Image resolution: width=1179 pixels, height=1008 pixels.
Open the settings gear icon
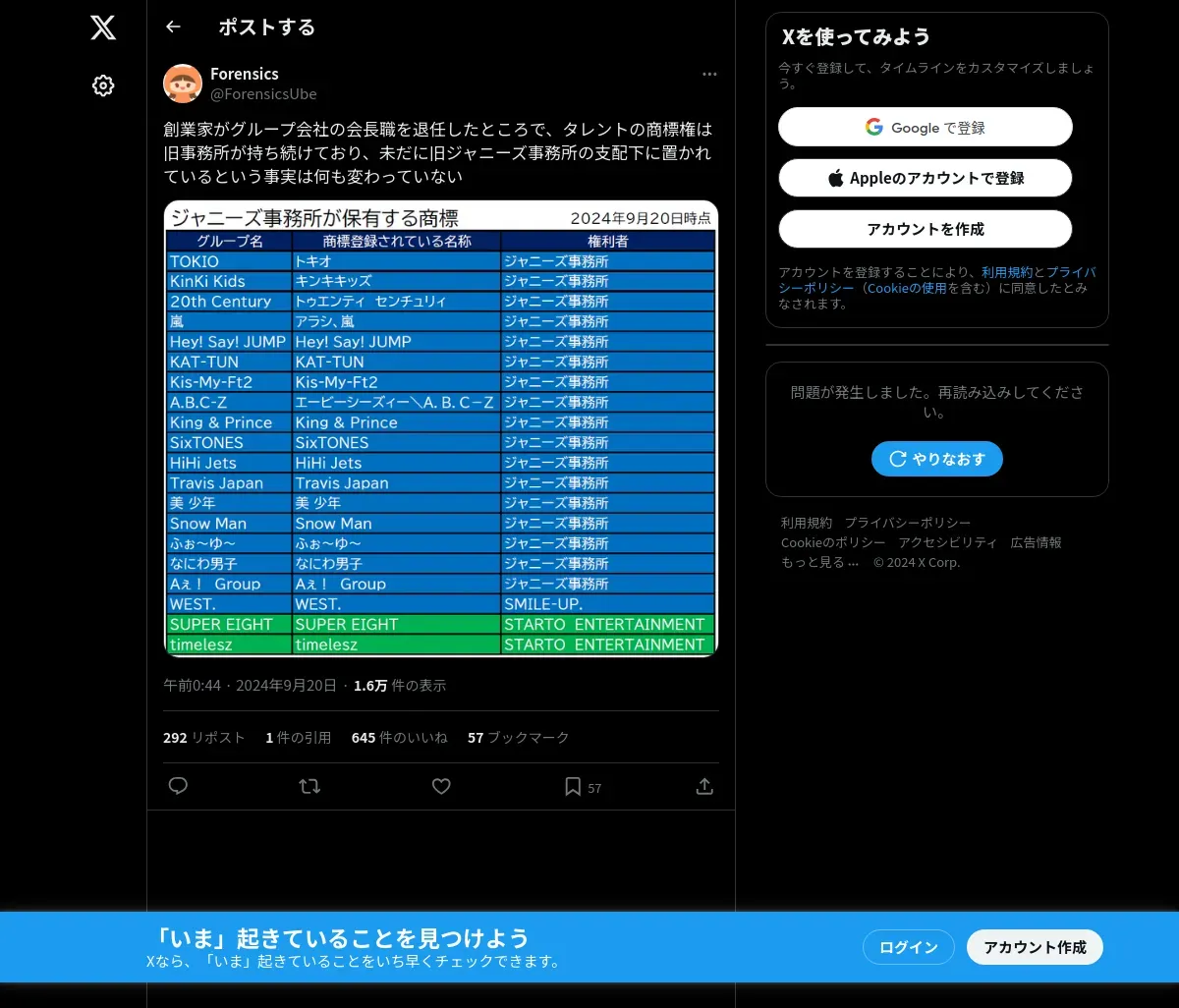click(x=103, y=85)
